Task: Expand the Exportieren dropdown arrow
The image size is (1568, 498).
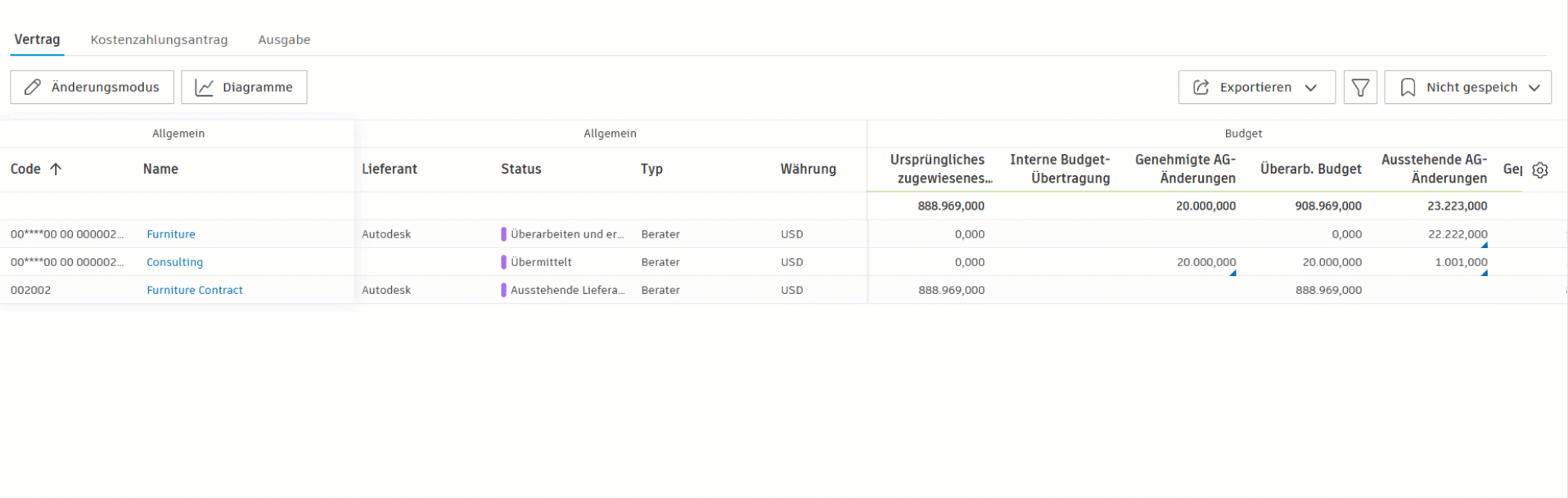Action: [1311, 88]
